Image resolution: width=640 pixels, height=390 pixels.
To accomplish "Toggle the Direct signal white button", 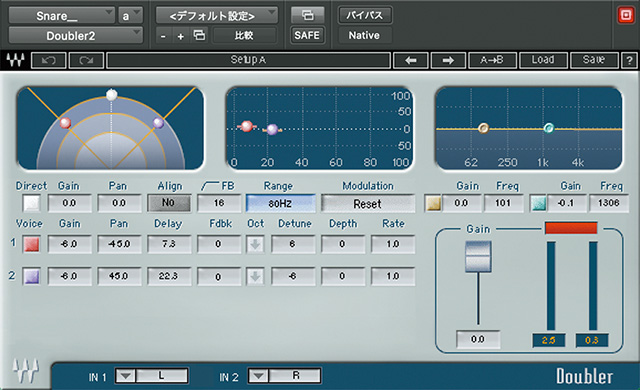I will pyautogui.click(x=31, y=203).
